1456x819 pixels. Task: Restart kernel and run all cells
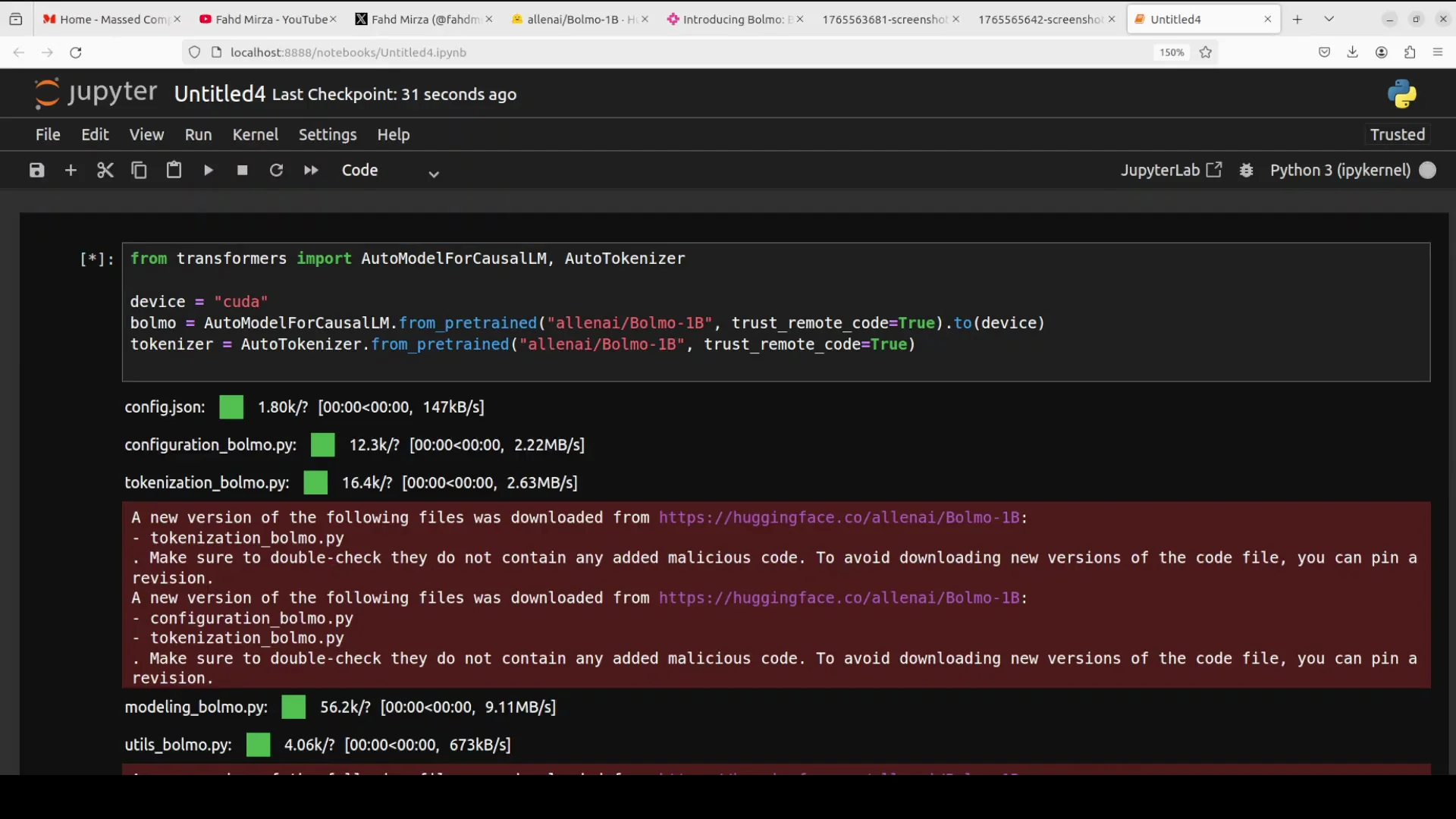(310, 170)
